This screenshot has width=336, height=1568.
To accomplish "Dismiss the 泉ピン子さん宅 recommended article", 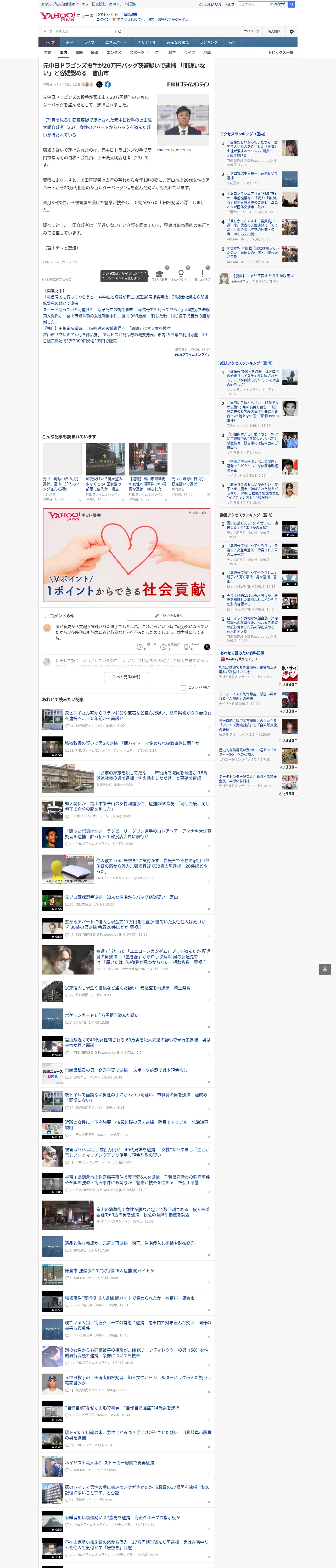I will 209,727.
